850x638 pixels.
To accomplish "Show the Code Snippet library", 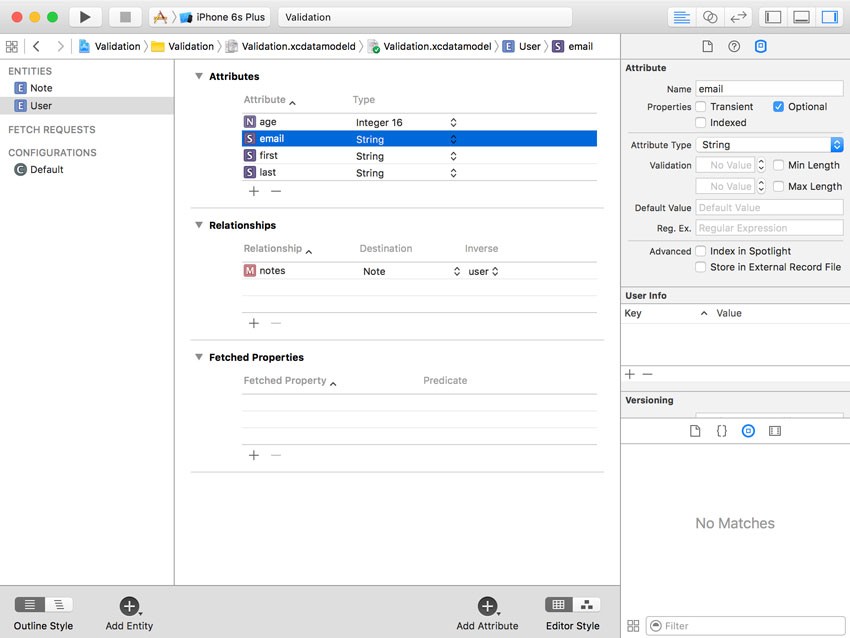I will click(722, 431).
